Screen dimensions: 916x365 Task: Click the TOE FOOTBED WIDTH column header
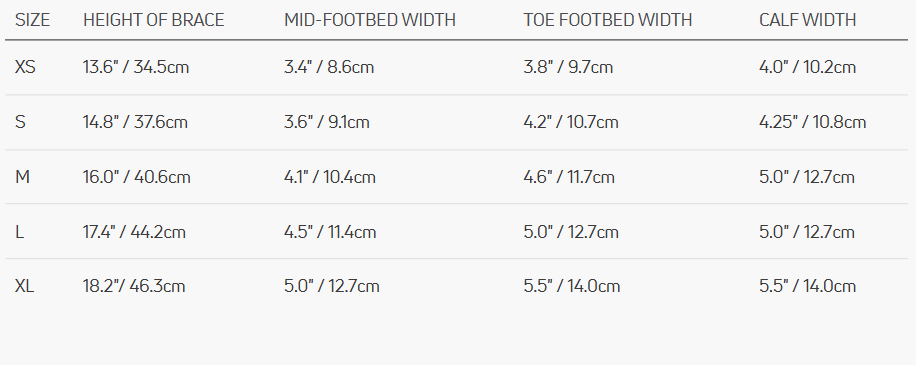coord(608,20)
